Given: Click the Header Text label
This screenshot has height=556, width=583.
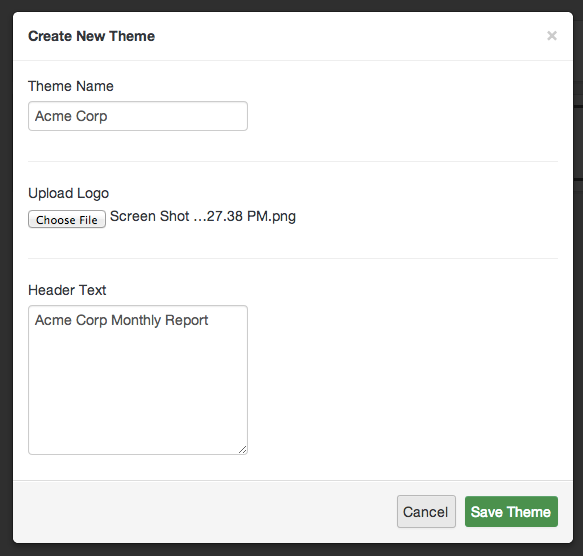Looking at the screenshot, I should (x=67, y=290).
